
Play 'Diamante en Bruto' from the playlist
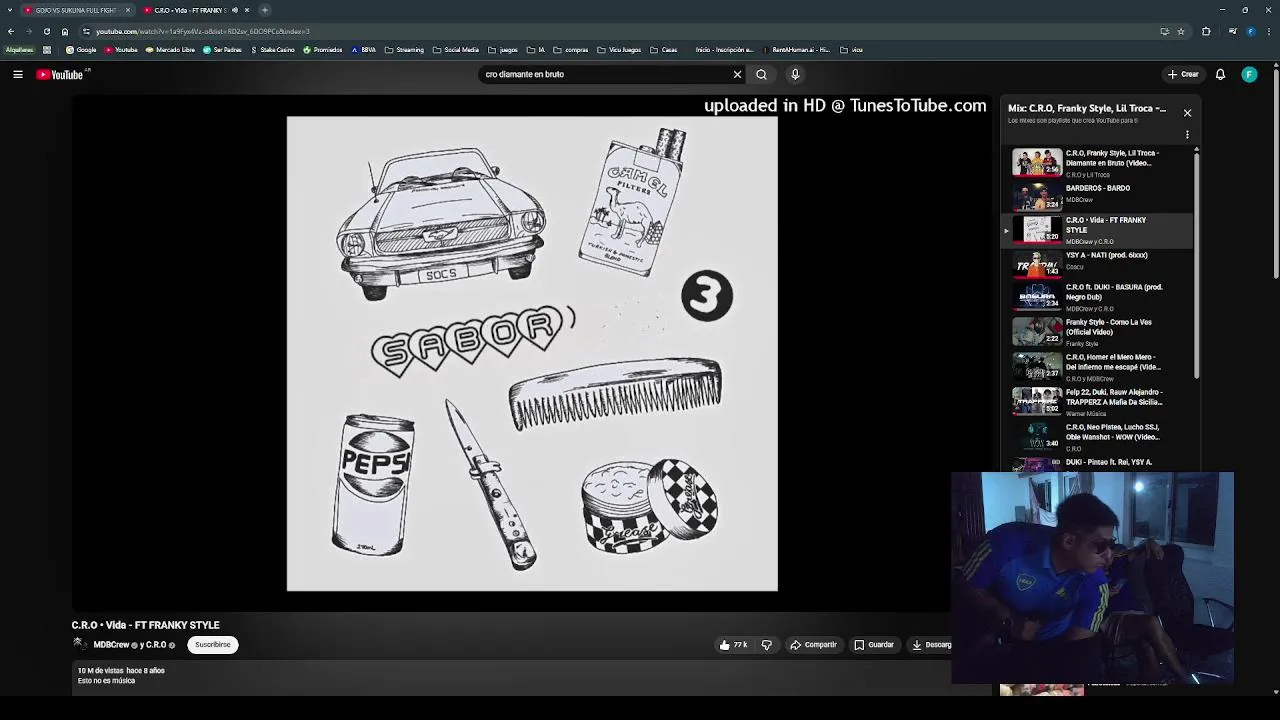pos(1097,163)
